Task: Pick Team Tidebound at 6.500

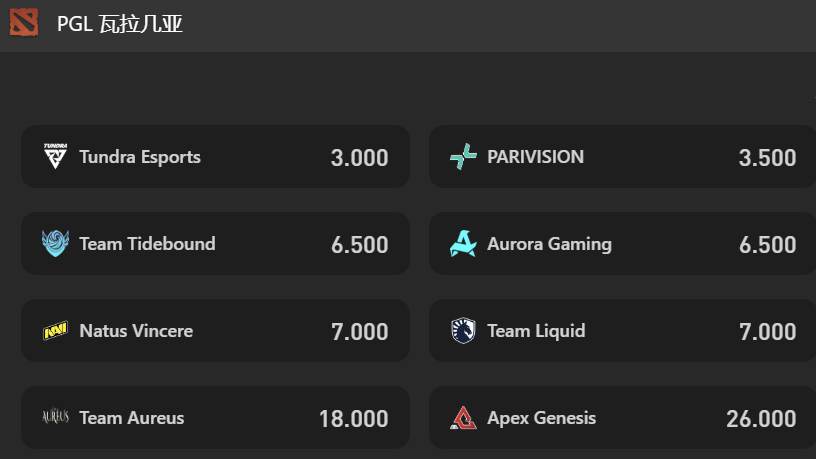Action: [x=359, y=245]
